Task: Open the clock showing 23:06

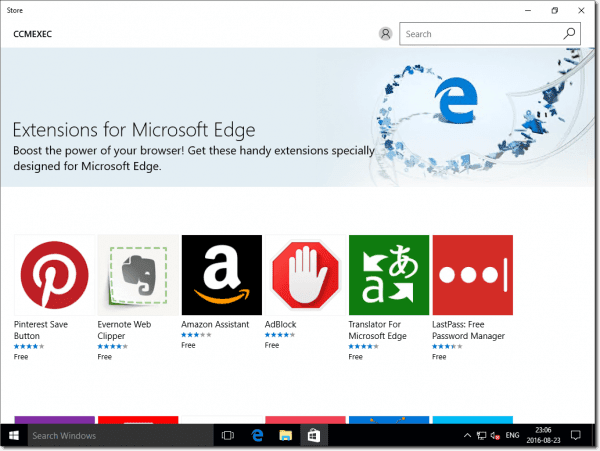Action: 543,435
